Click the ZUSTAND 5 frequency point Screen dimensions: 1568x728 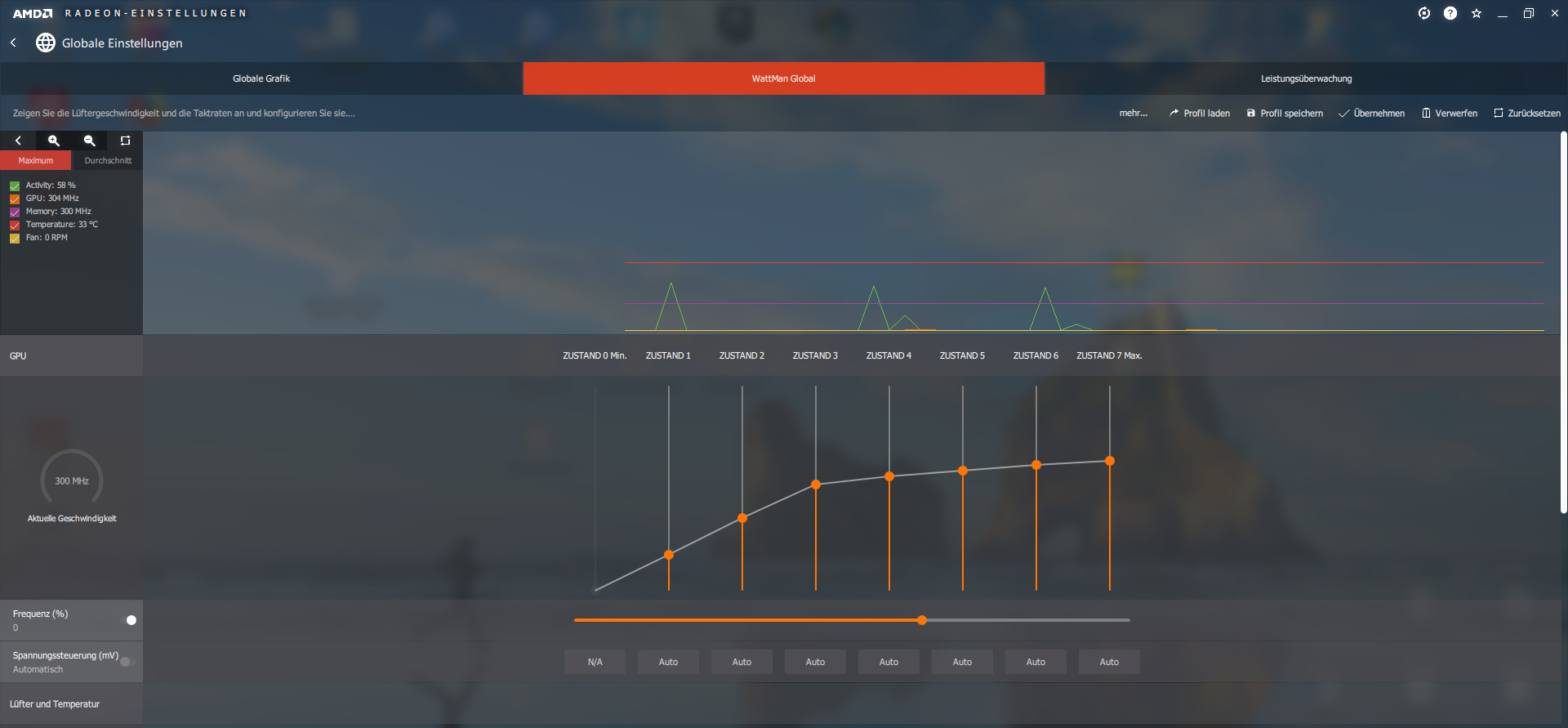963,471
